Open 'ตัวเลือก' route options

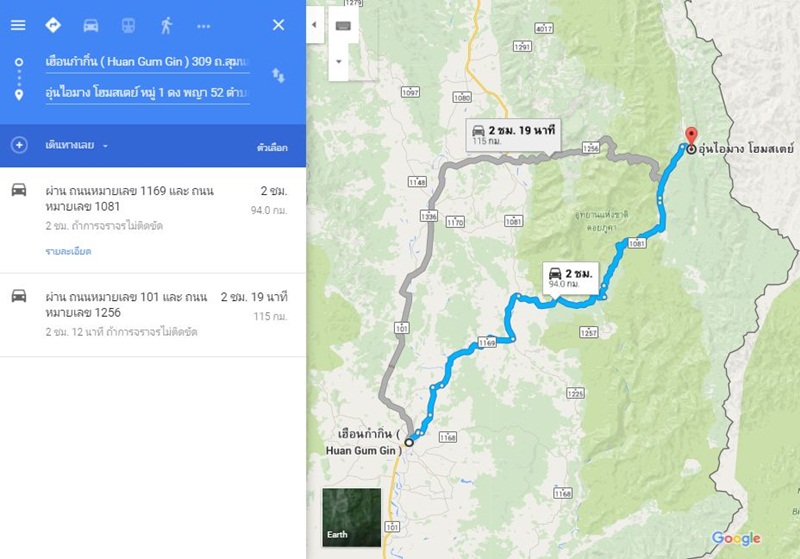tap(272, 147)
